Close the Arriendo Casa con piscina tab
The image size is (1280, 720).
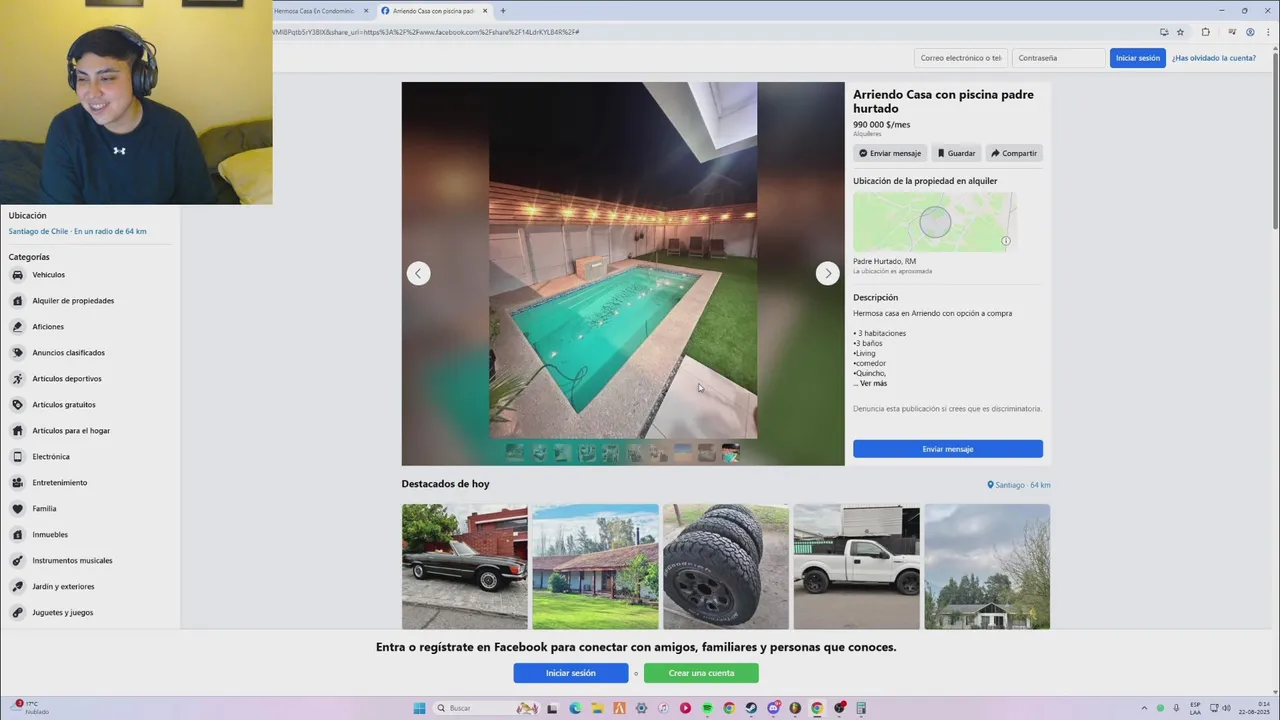485,11
